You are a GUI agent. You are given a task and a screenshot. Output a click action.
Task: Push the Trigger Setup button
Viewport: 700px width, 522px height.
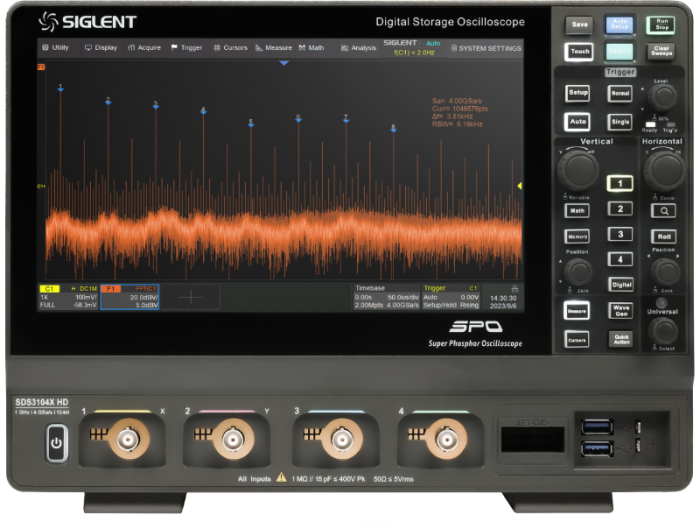point(578,93)
